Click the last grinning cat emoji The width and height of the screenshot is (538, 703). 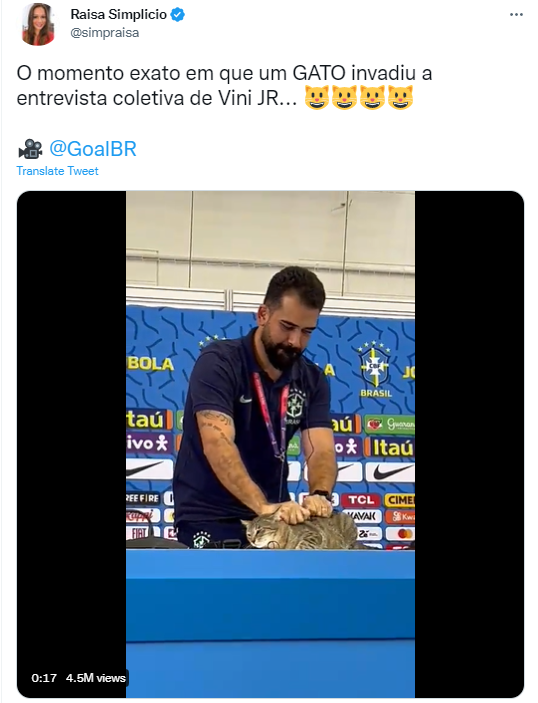click(400, 97)
